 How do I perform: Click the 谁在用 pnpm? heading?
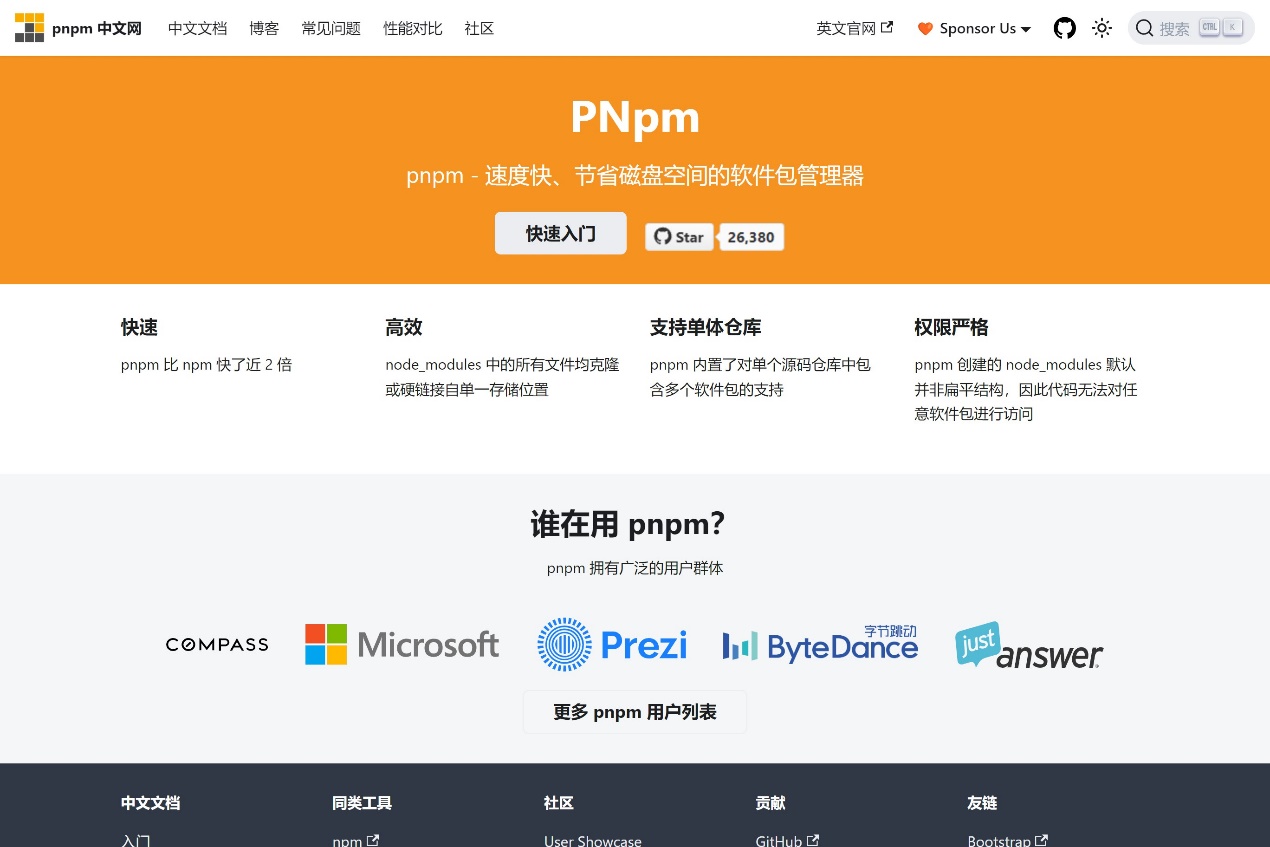pyautogui.click(x=627, y=524)
